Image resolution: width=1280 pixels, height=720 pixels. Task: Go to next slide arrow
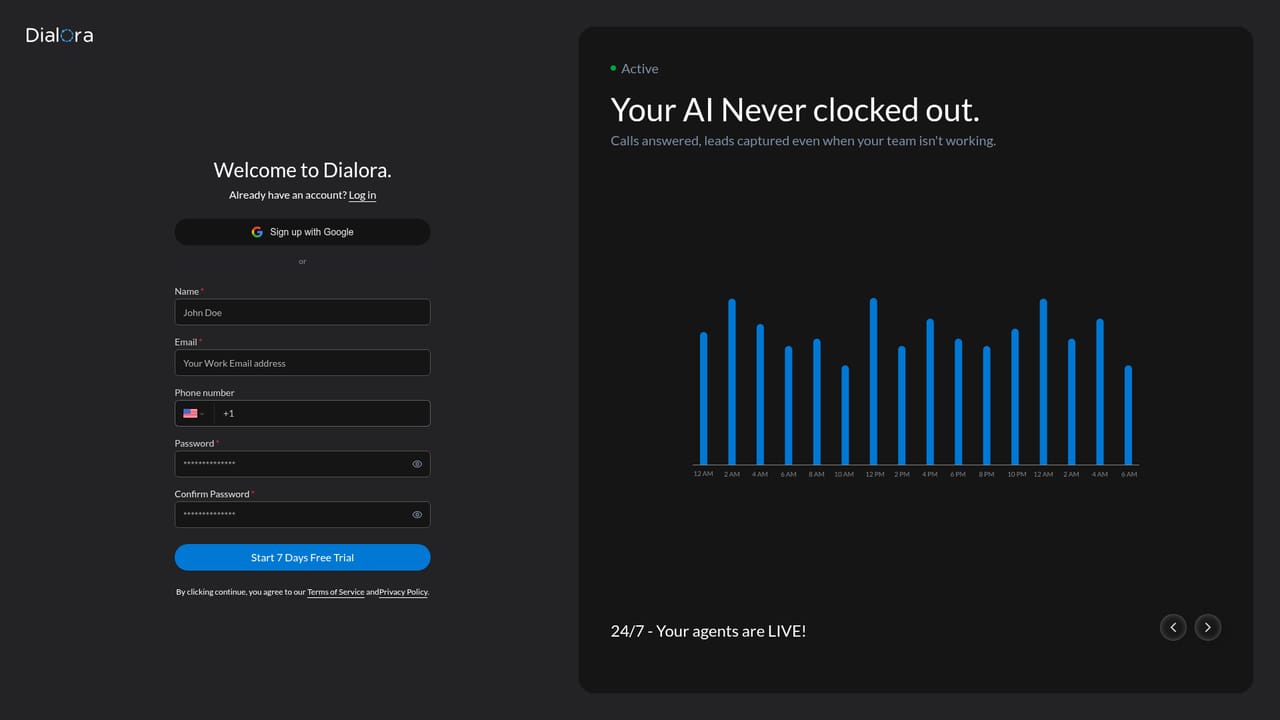pos(1208,627)
